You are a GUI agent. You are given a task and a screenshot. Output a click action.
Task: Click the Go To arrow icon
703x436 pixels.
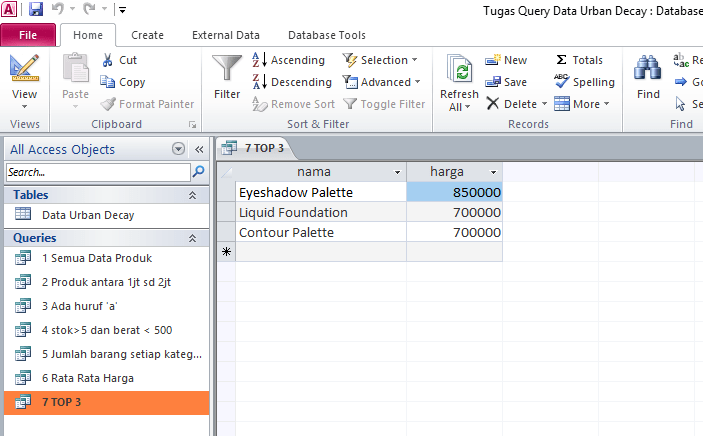[x=681, y=82]
